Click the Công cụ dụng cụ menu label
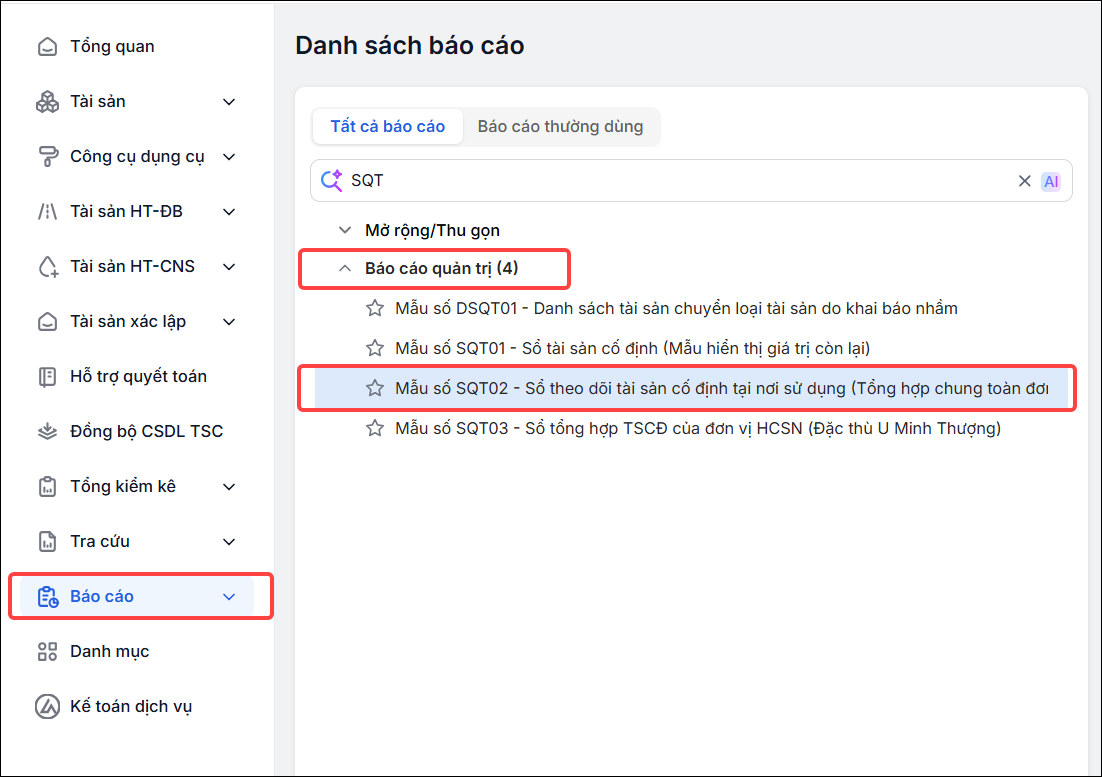The image size is (1102, 777). click(137, 157)
